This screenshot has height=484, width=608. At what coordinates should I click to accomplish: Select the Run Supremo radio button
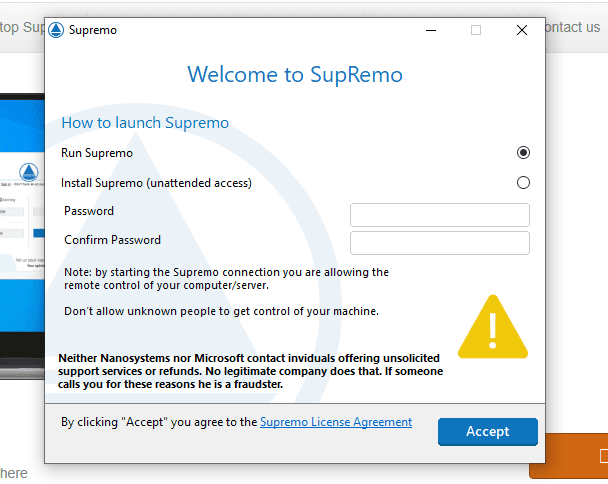523,152
